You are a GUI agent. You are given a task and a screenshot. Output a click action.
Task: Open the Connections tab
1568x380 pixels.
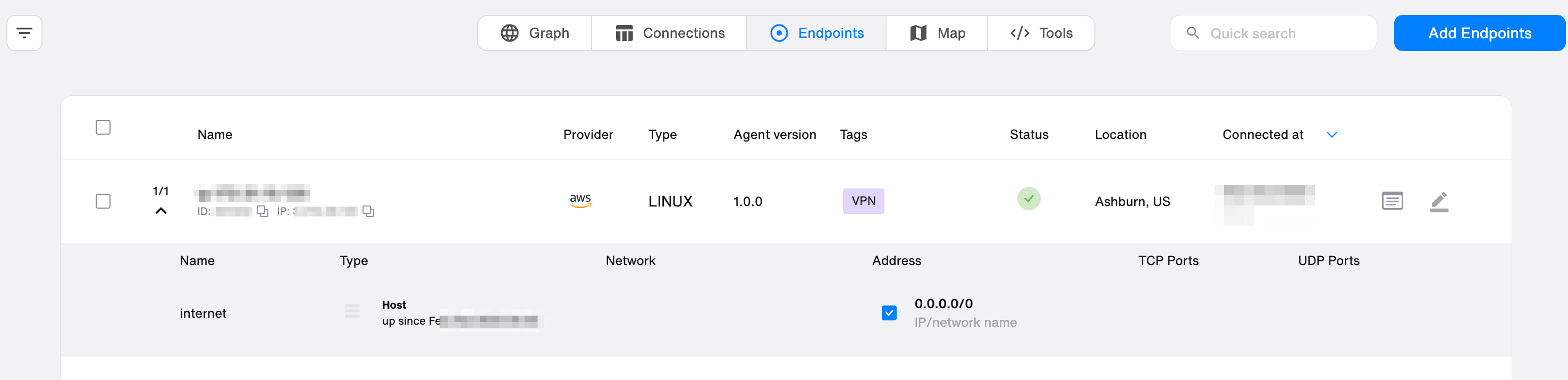(669, 33)
